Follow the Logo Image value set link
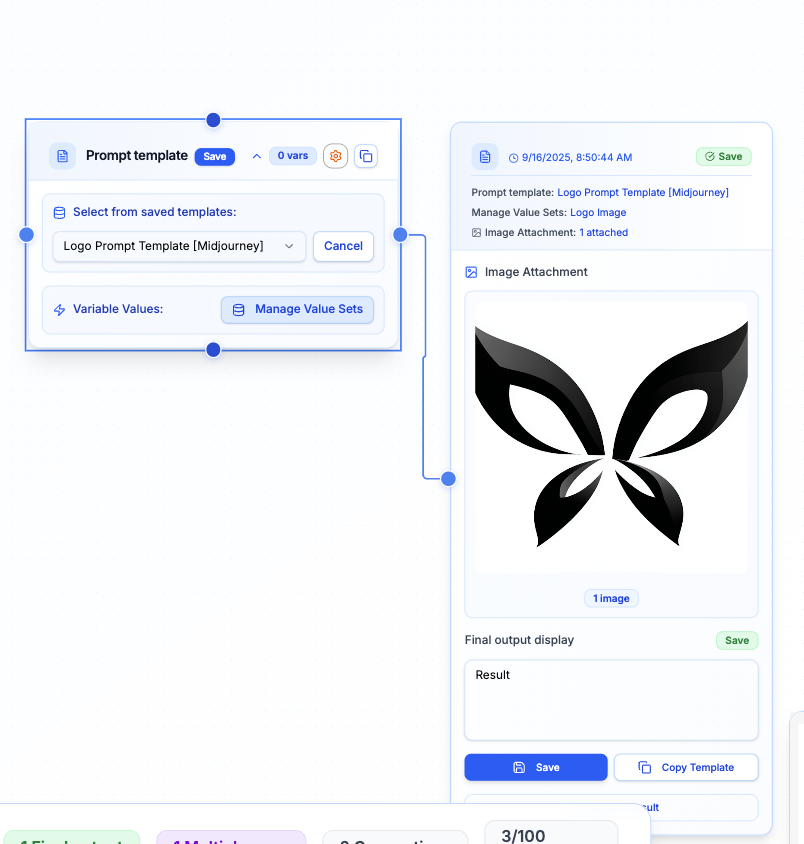This screenshot has height=844, width=804. [598, 212]
